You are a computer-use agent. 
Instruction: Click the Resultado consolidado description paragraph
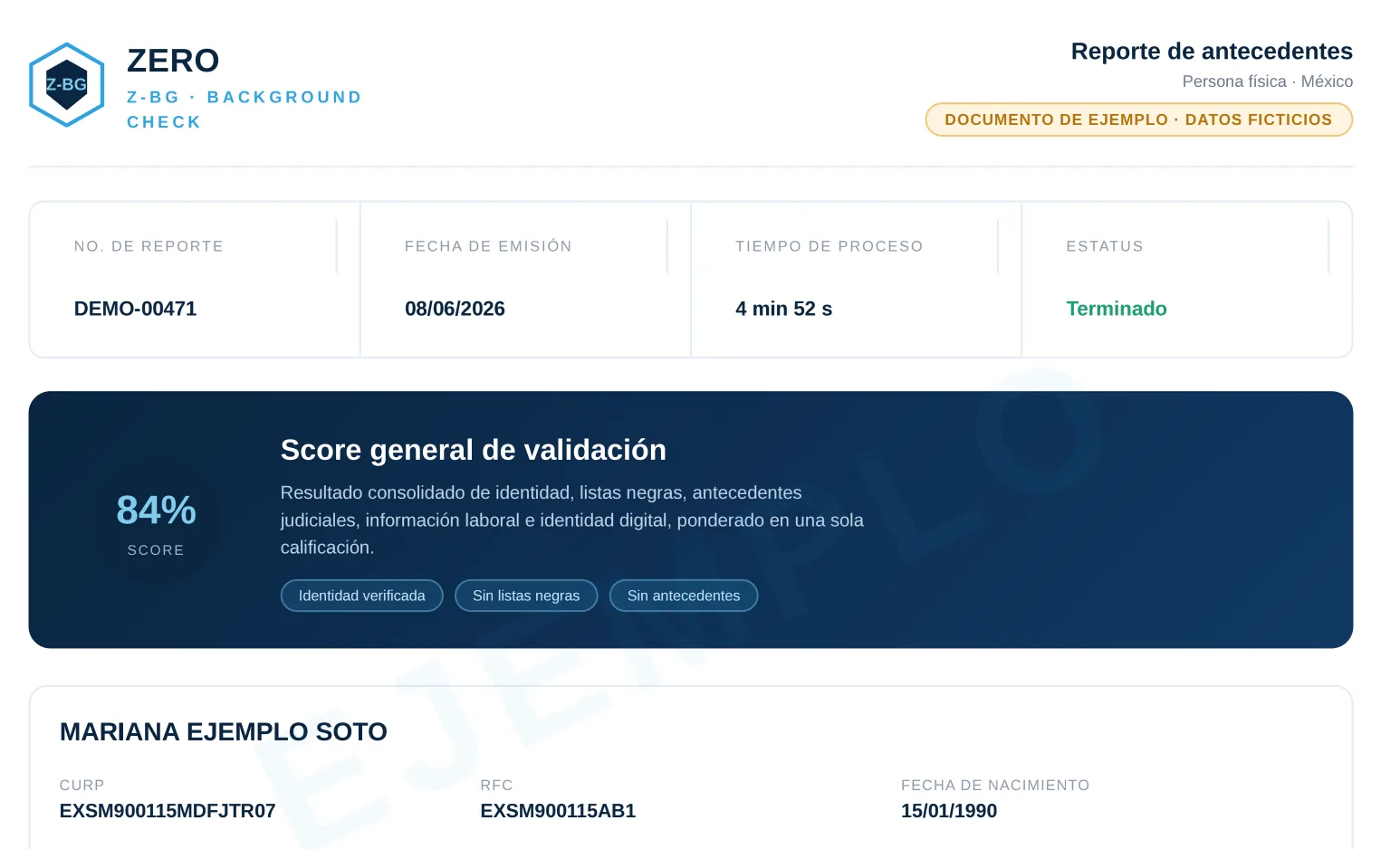tap(572, 520)
